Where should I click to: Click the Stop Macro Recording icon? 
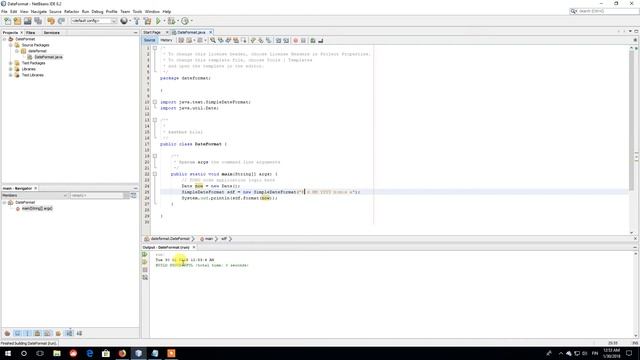(303, 40)
